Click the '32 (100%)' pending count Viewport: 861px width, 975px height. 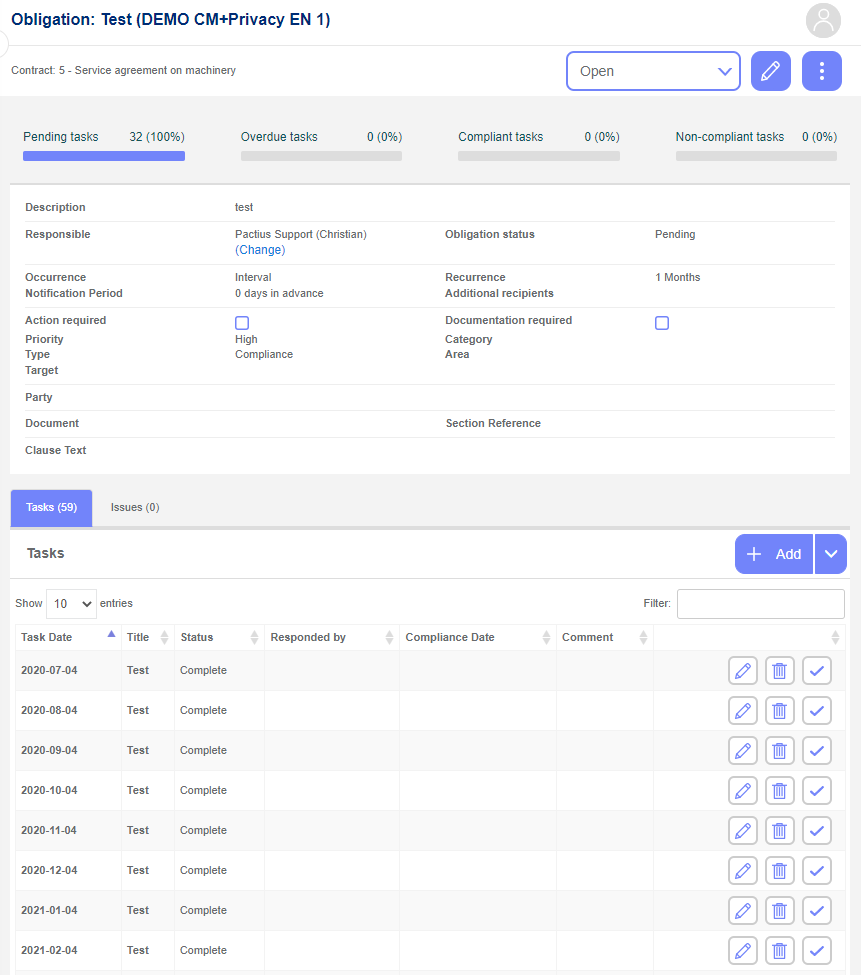pyautogui.click(x=157, y=137)
